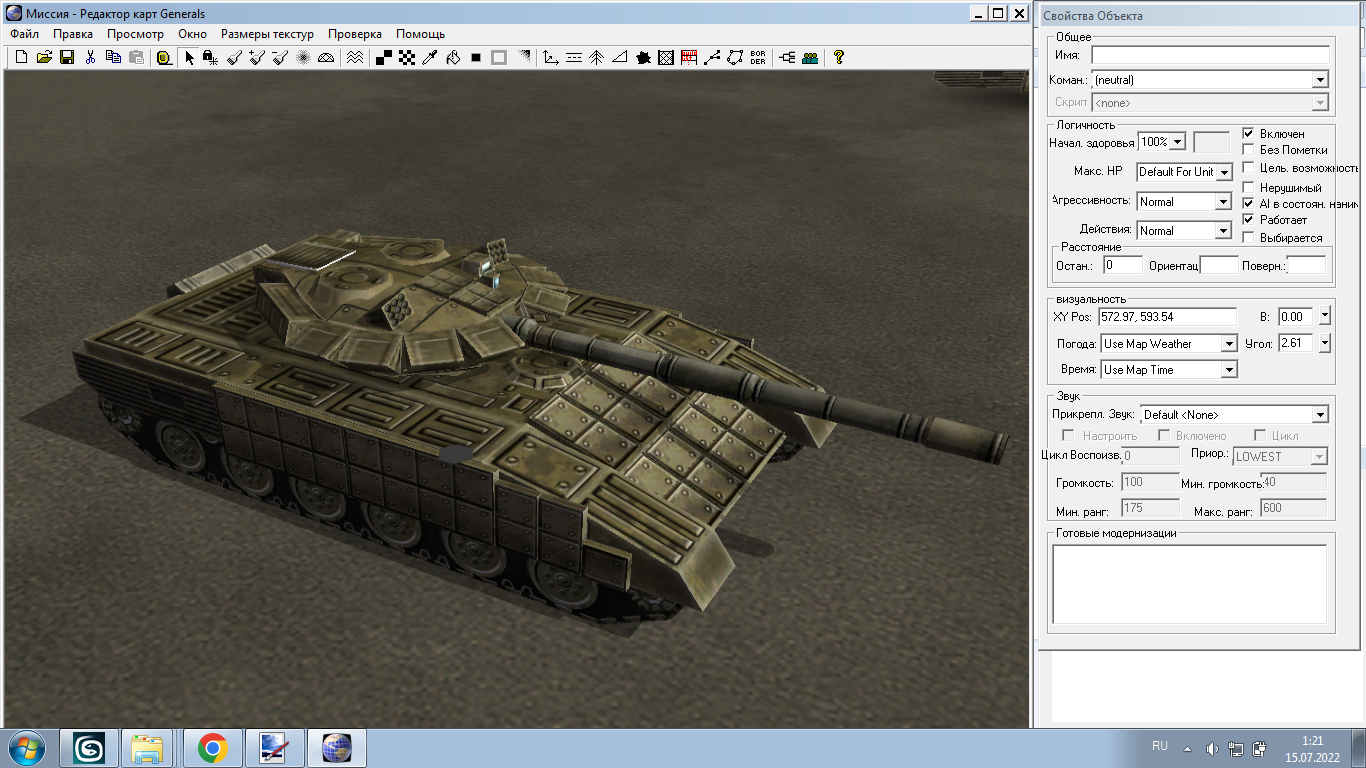Select the dotted sunburst feather tool icon

303,57
